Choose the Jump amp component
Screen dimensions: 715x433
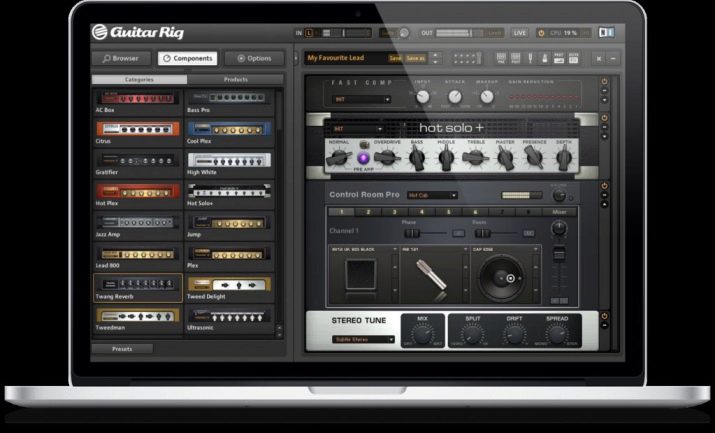pos(229,226)
